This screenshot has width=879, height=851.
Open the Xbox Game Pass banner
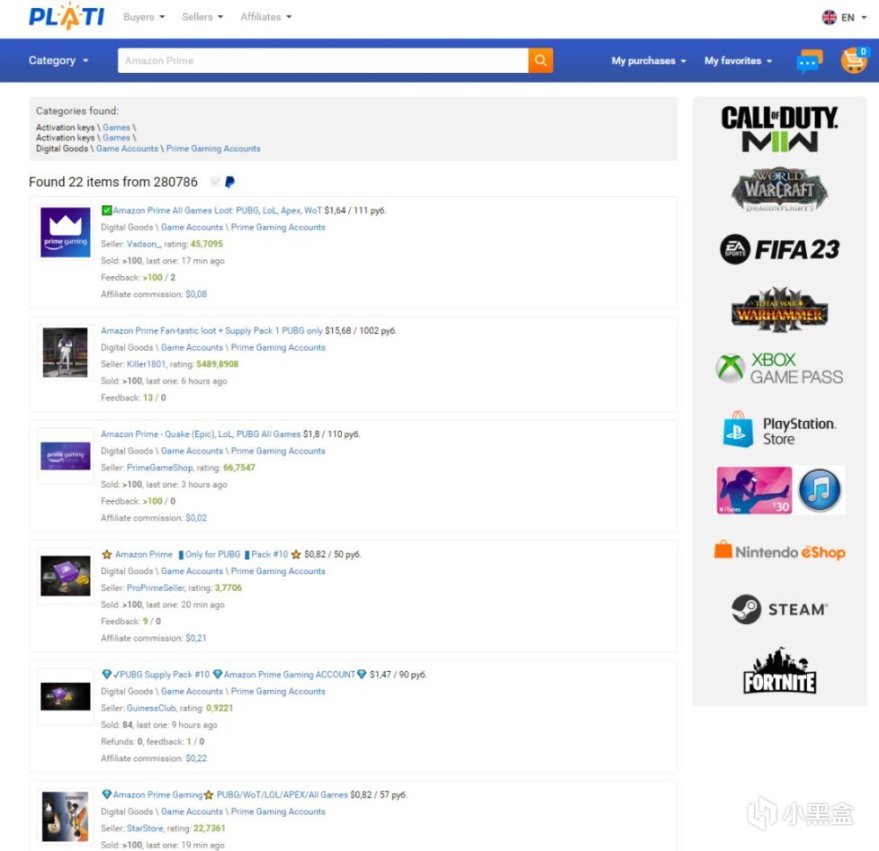[x=779, y=368]
